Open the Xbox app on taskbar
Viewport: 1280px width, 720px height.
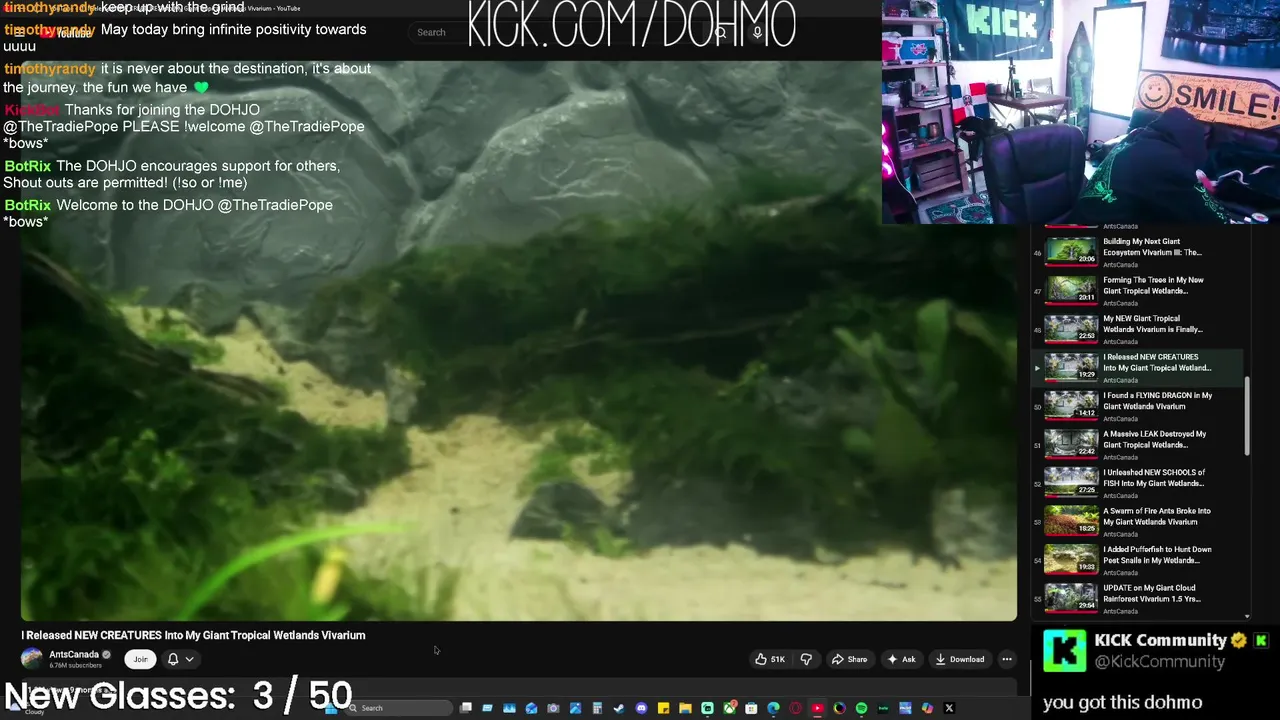click(729, 708)
